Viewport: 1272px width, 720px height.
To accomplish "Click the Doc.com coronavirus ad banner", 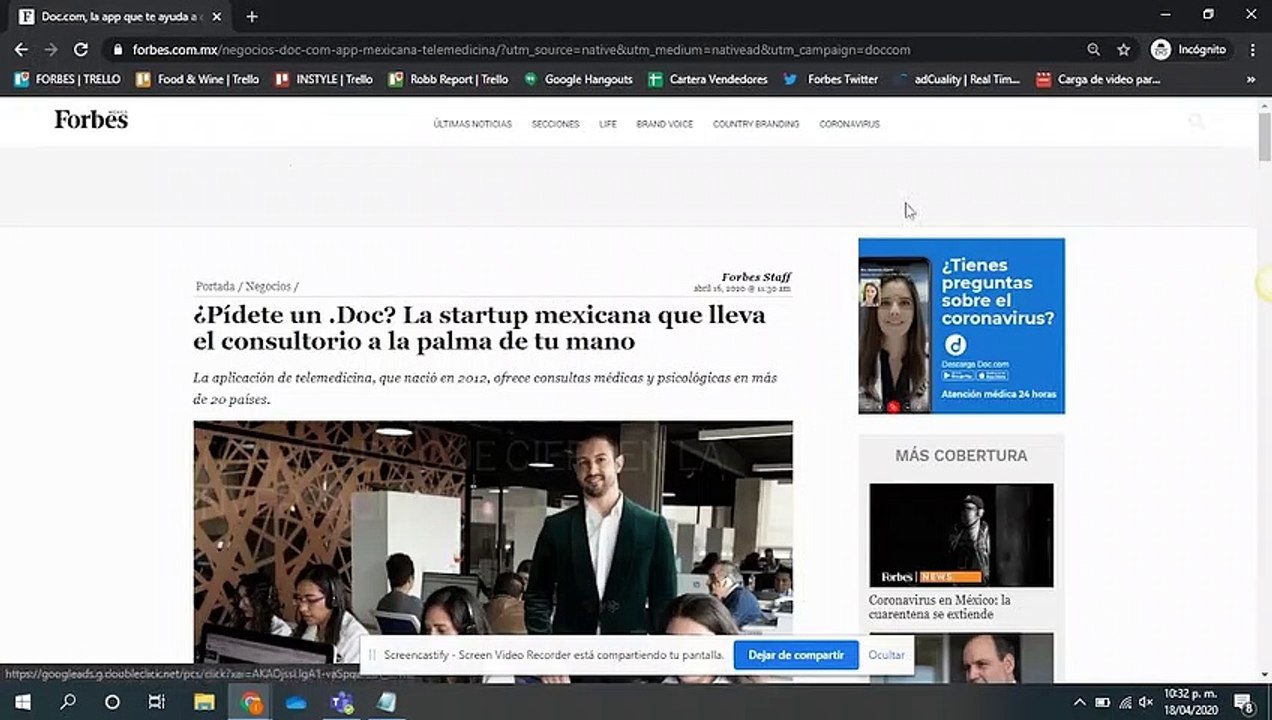I will coord(961,326).
